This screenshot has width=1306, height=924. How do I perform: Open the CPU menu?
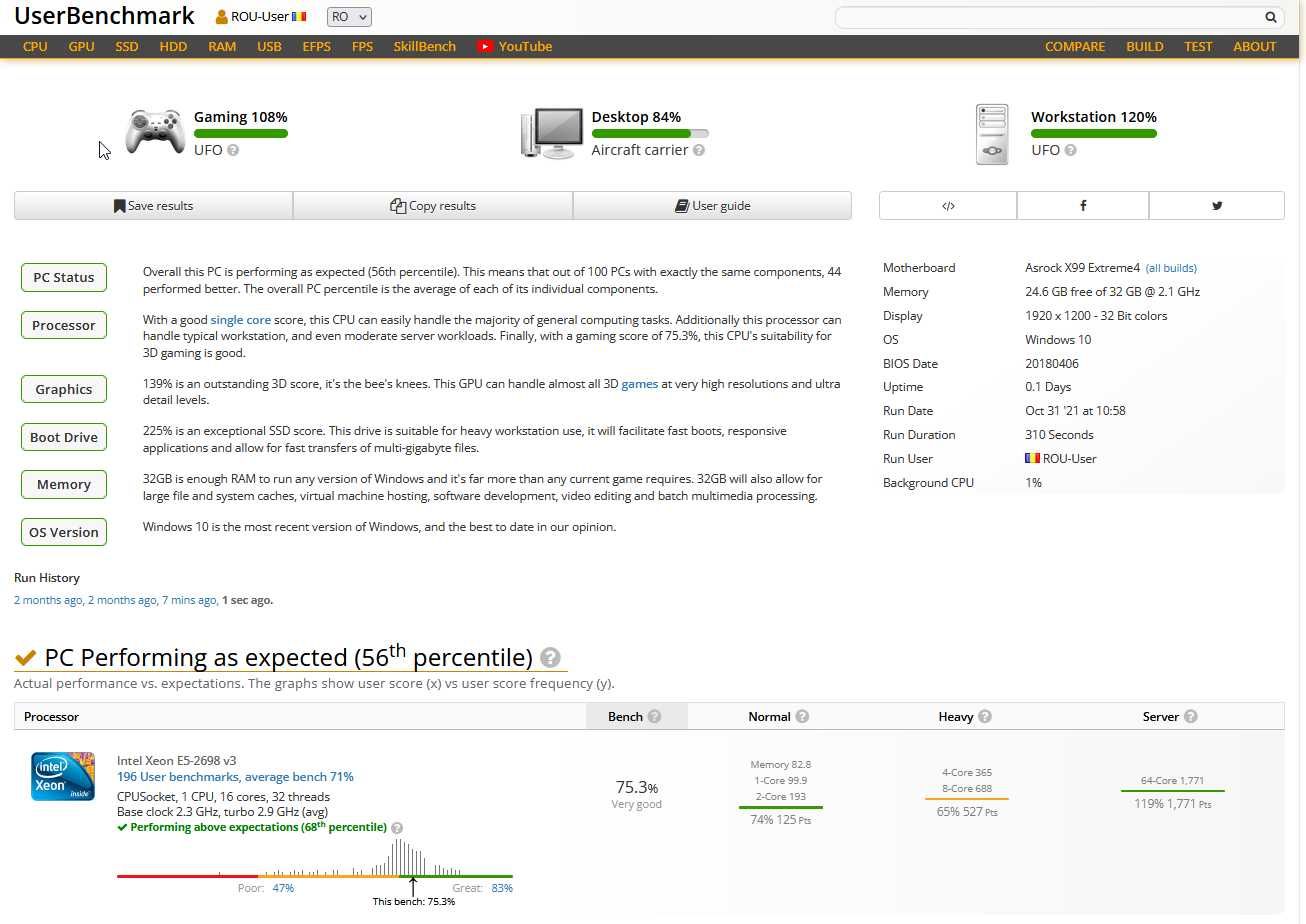(x=35, y=46)
